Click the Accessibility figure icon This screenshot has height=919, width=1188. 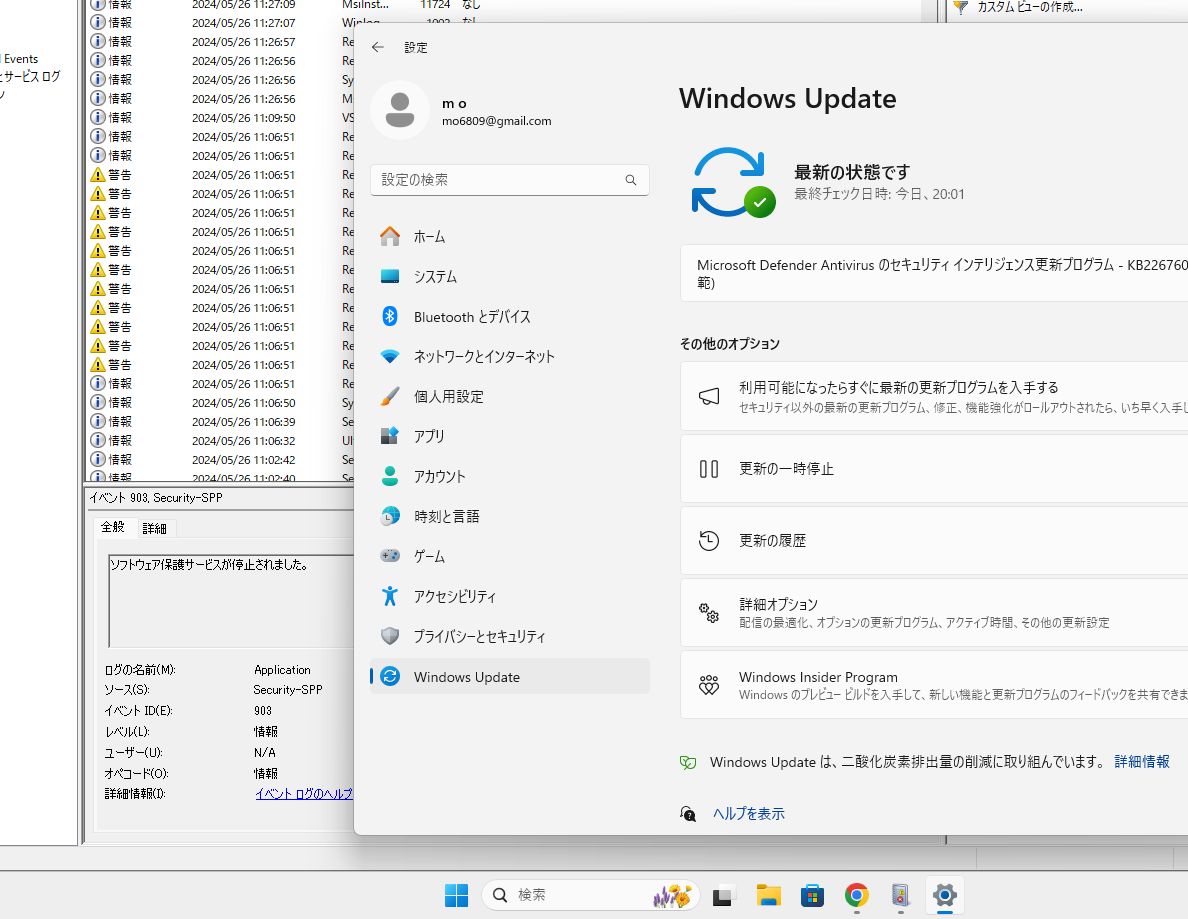(390, 596)
